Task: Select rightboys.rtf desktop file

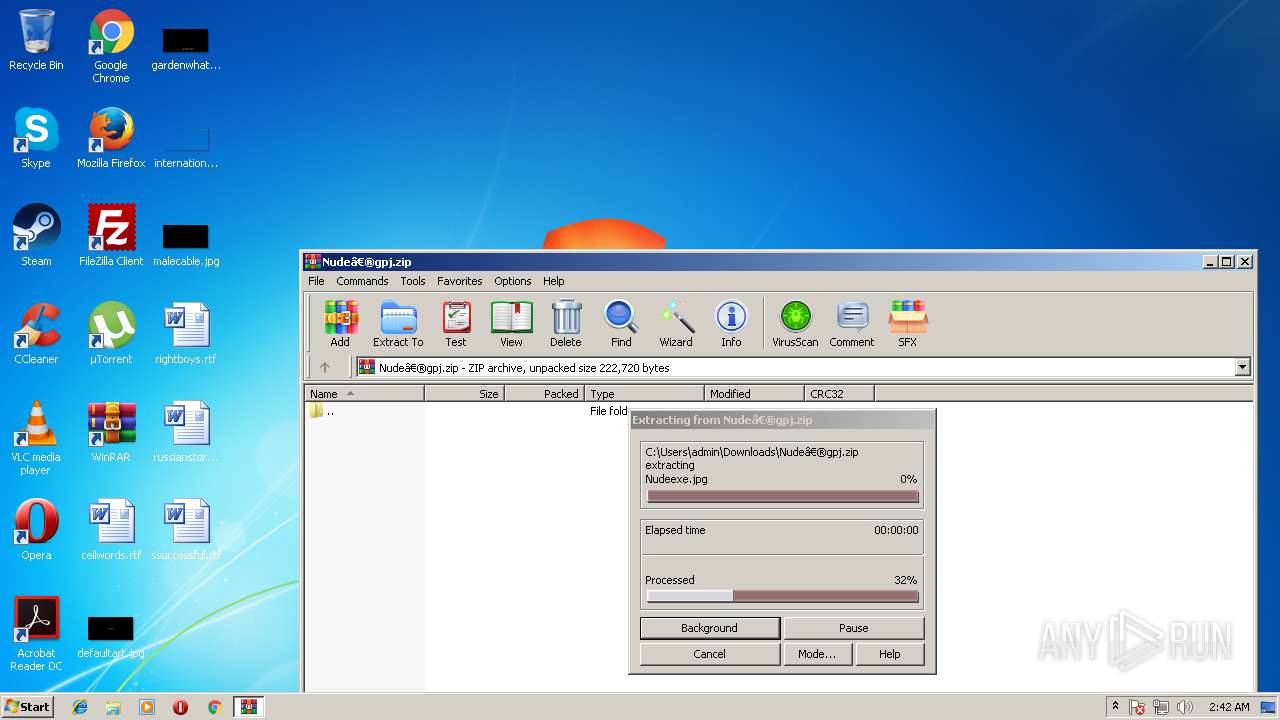Action: [186, 334]
